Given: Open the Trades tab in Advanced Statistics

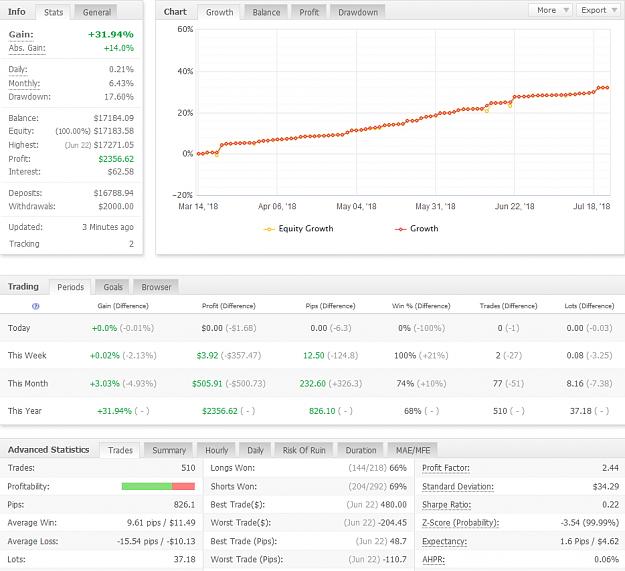Looking at the screenshot, I should click(x=120, y=450).
